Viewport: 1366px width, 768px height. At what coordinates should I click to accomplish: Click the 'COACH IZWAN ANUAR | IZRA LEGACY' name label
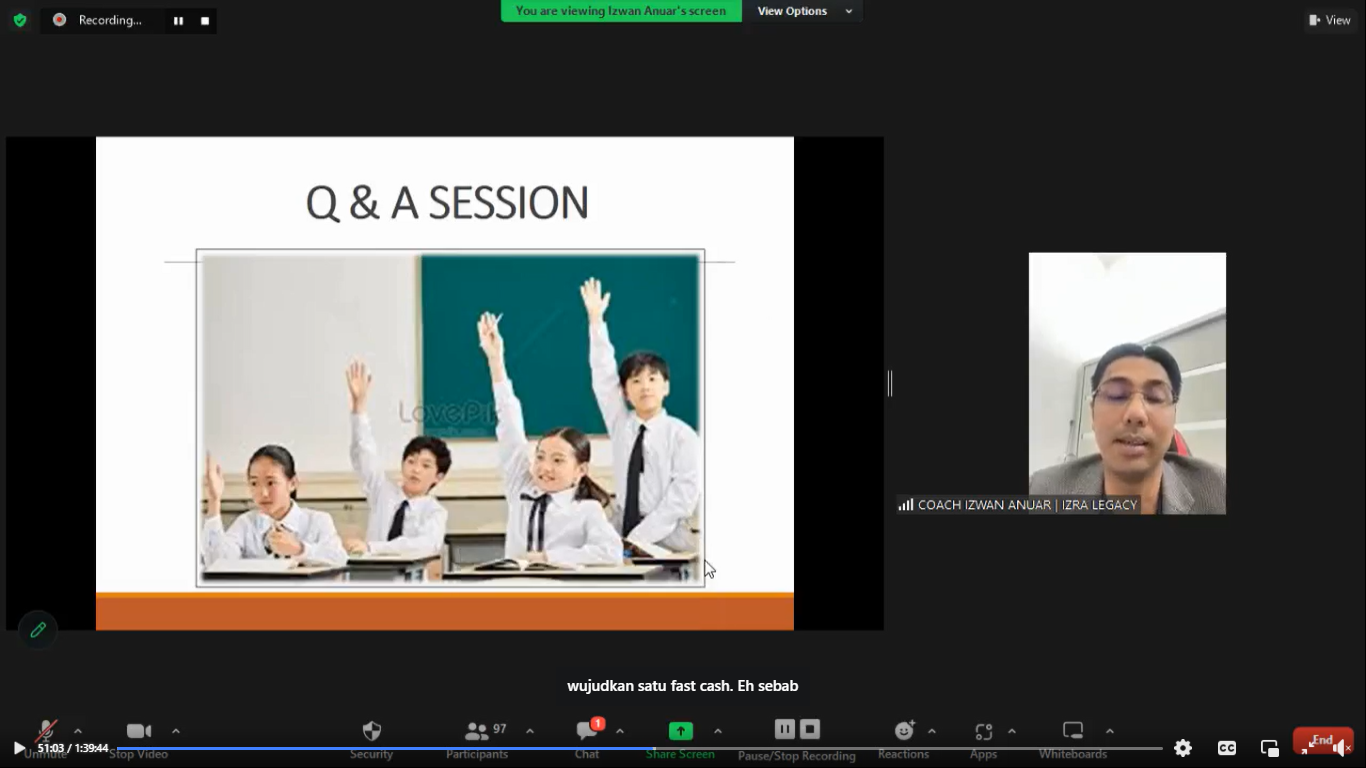click(1027, 505)
